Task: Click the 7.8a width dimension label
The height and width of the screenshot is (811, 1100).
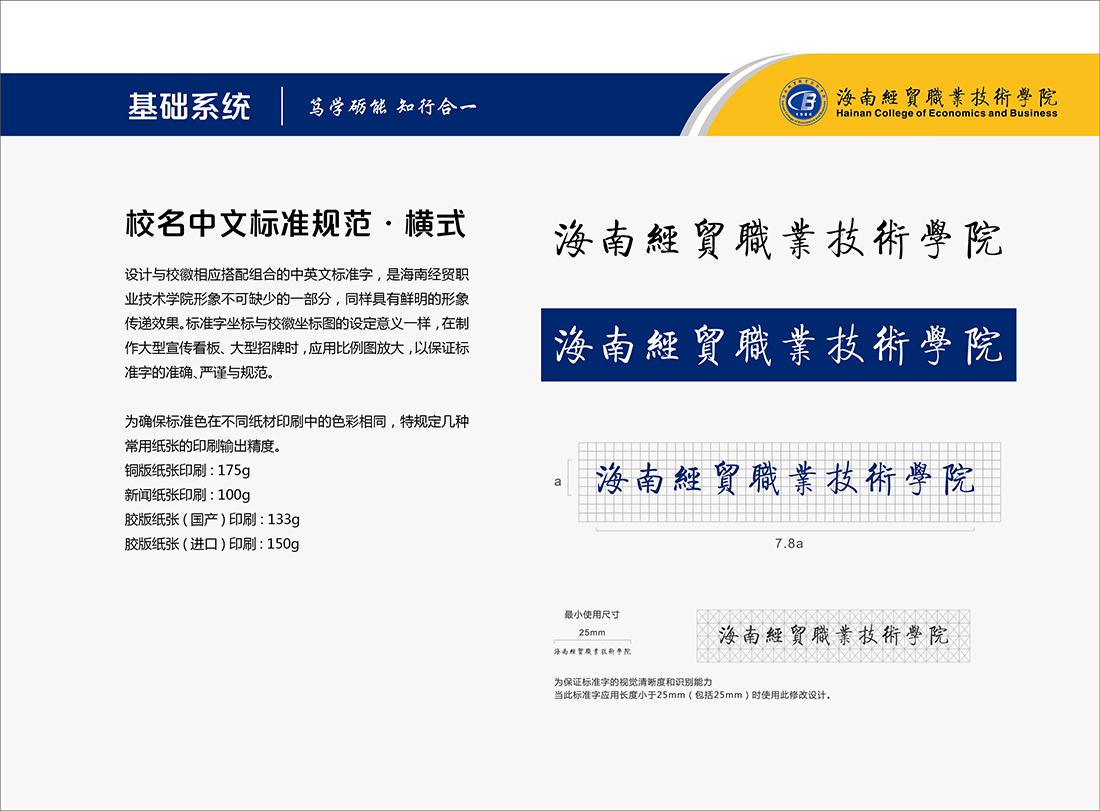Action: (x=789, y=543)
